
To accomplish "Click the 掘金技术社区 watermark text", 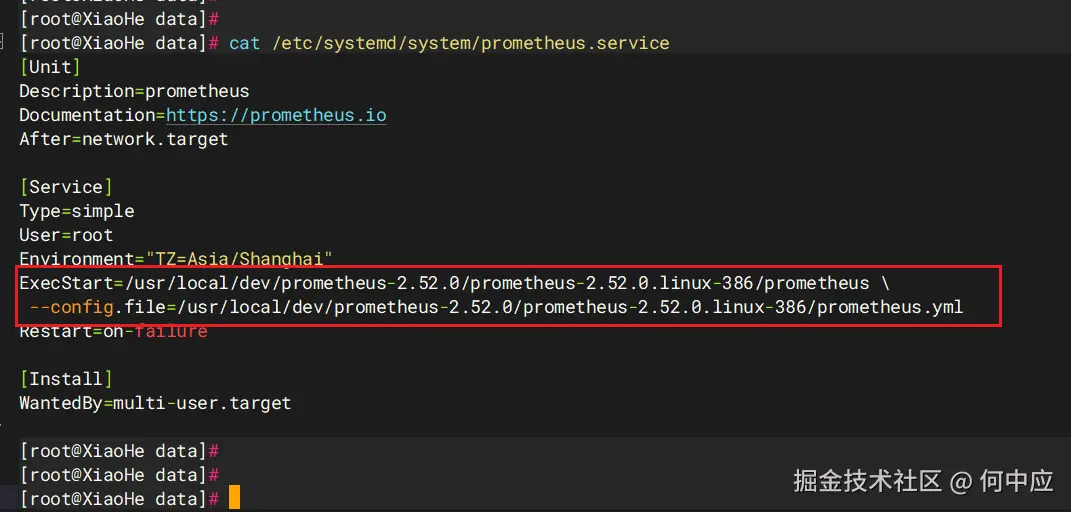I will pyautogui.click(x=867, y=481).
